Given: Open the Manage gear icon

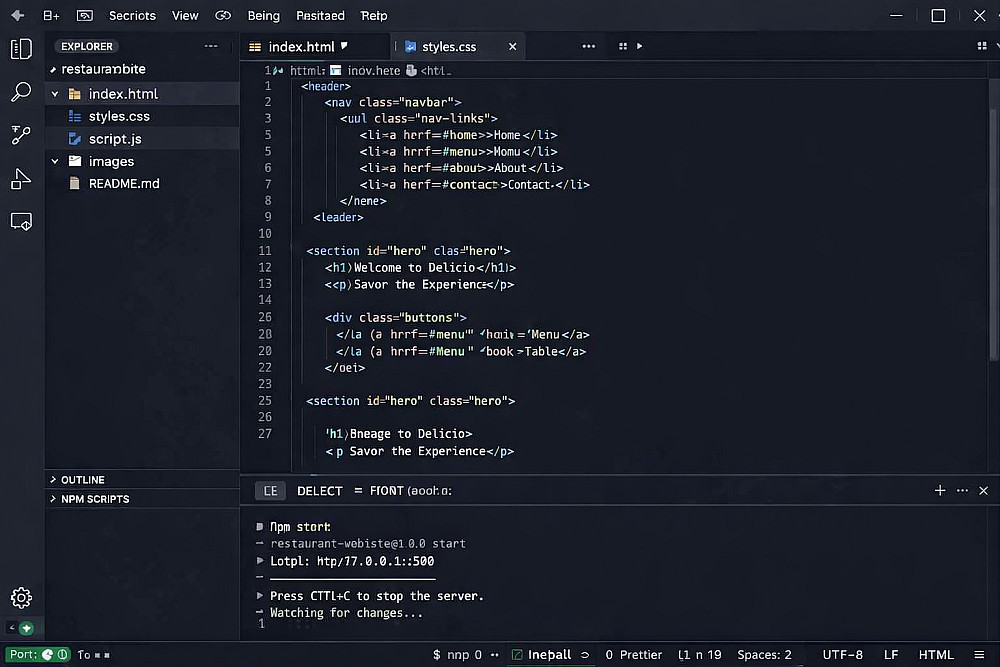Looking at the screenshot, I should 21,597.
